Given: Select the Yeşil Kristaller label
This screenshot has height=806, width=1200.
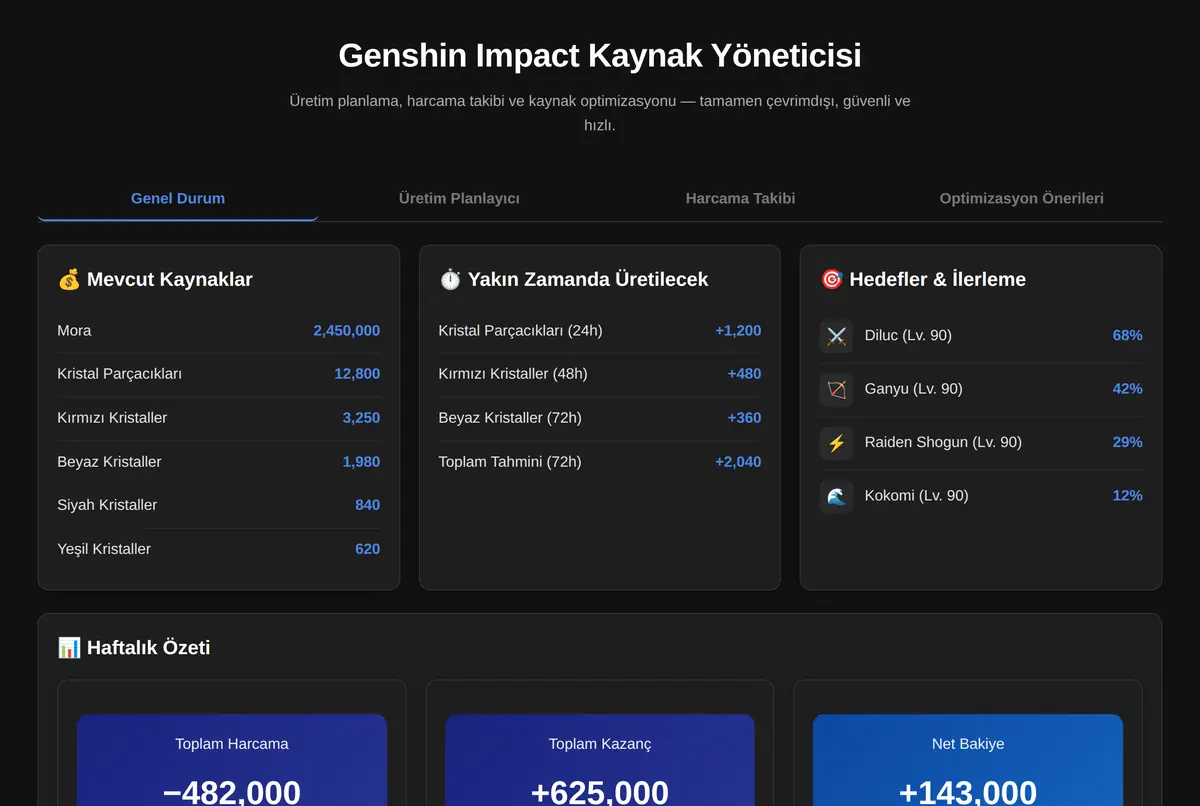Looking at the screenshot, I should [104, 549].
